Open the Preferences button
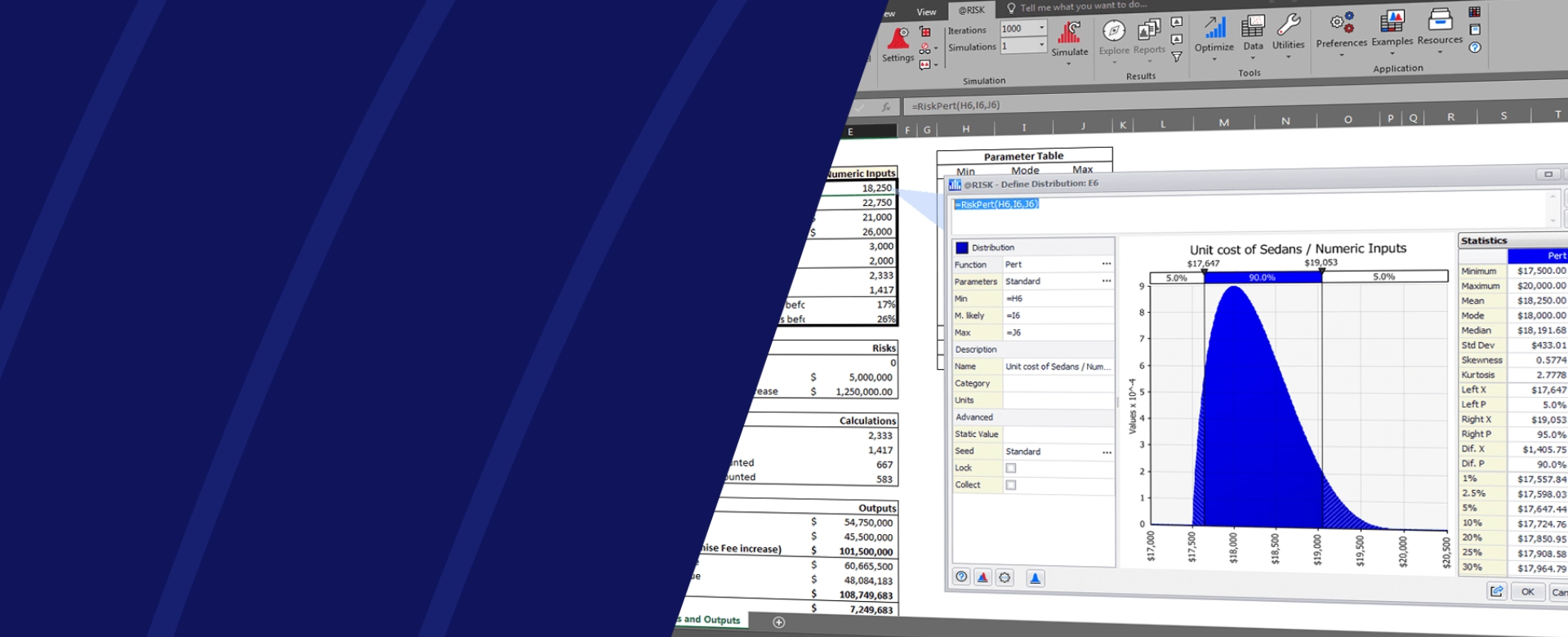This screenshot has height=637, width=1568. coord(1341,29)
